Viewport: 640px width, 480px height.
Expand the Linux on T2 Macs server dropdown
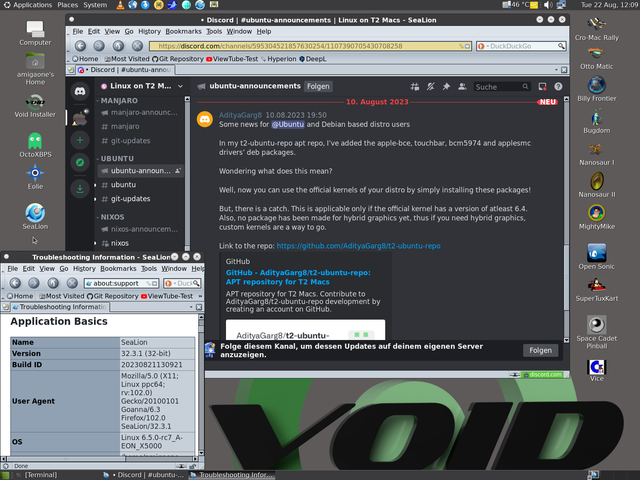point(180,86)
